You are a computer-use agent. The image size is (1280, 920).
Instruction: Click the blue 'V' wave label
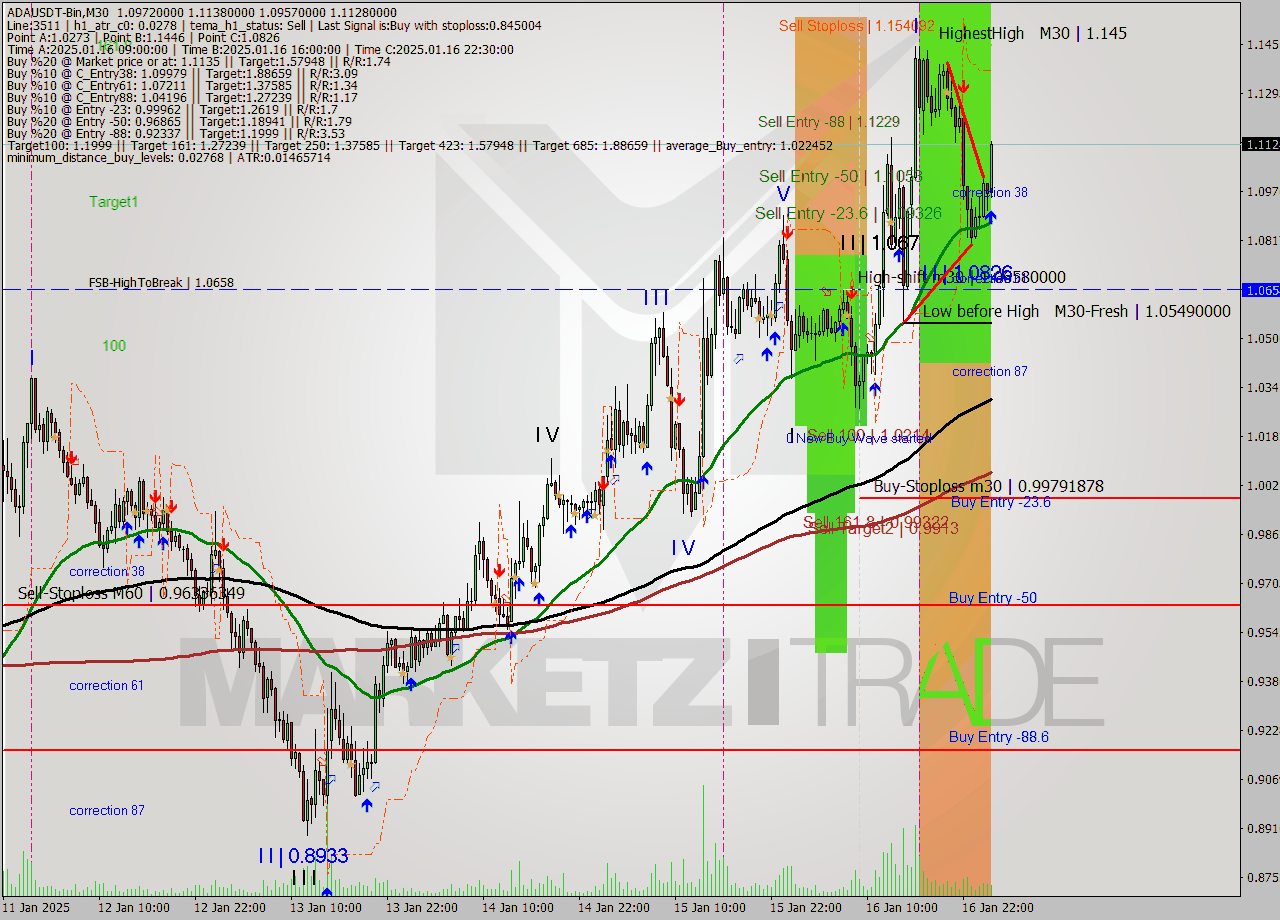pos(783,194)
